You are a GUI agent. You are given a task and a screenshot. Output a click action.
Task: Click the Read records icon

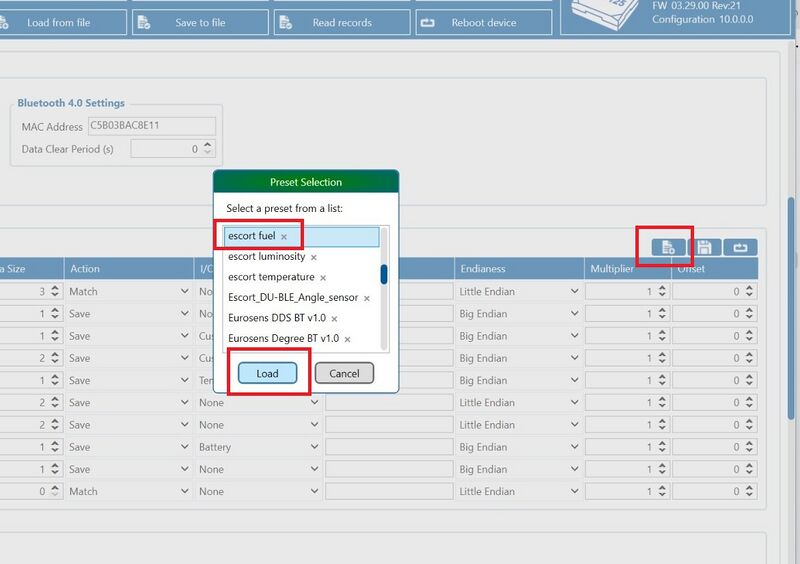pos(286,22)
